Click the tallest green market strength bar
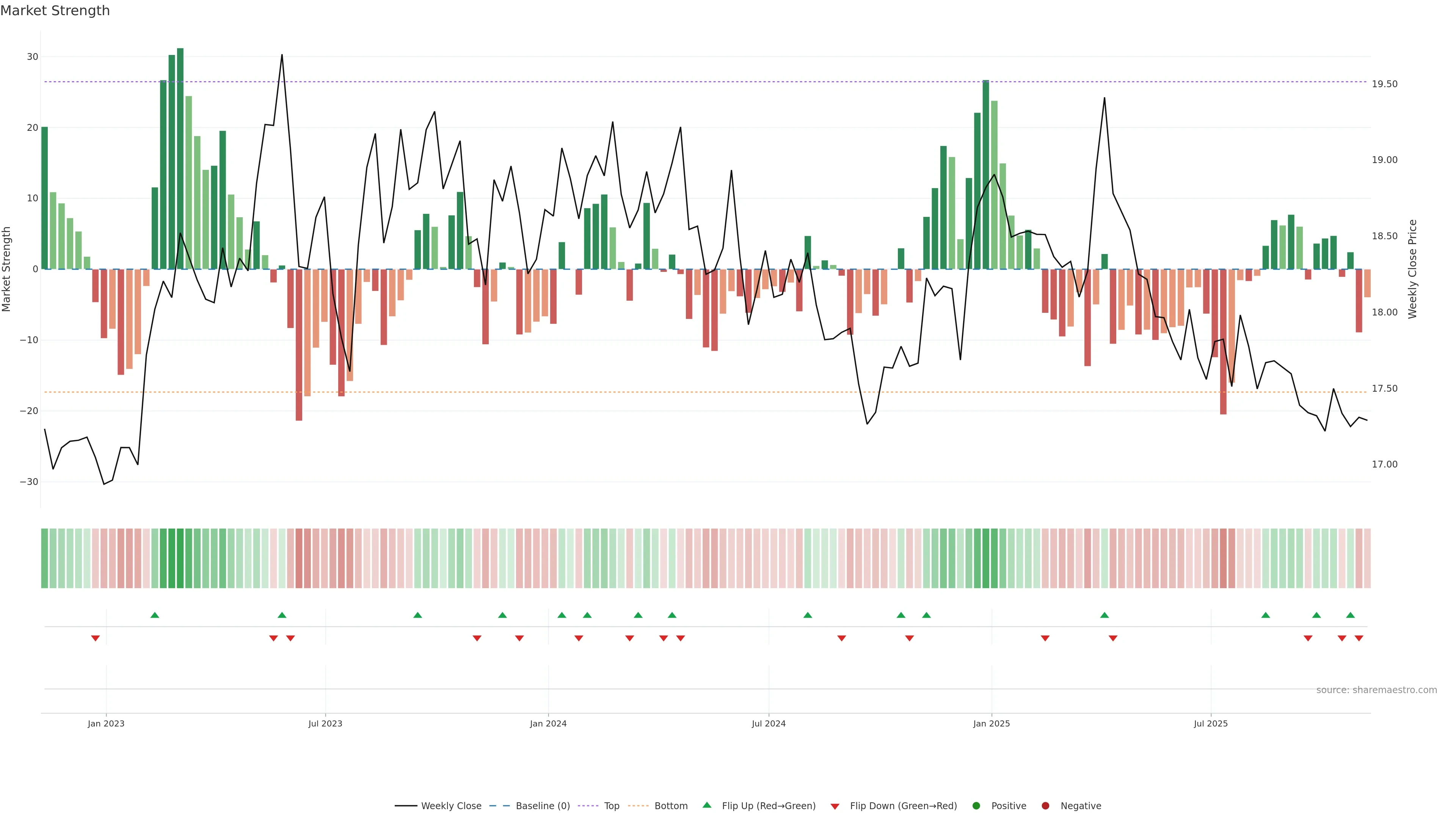The height and width of the screenshot is (819, 1456). (x=180, y=158)
